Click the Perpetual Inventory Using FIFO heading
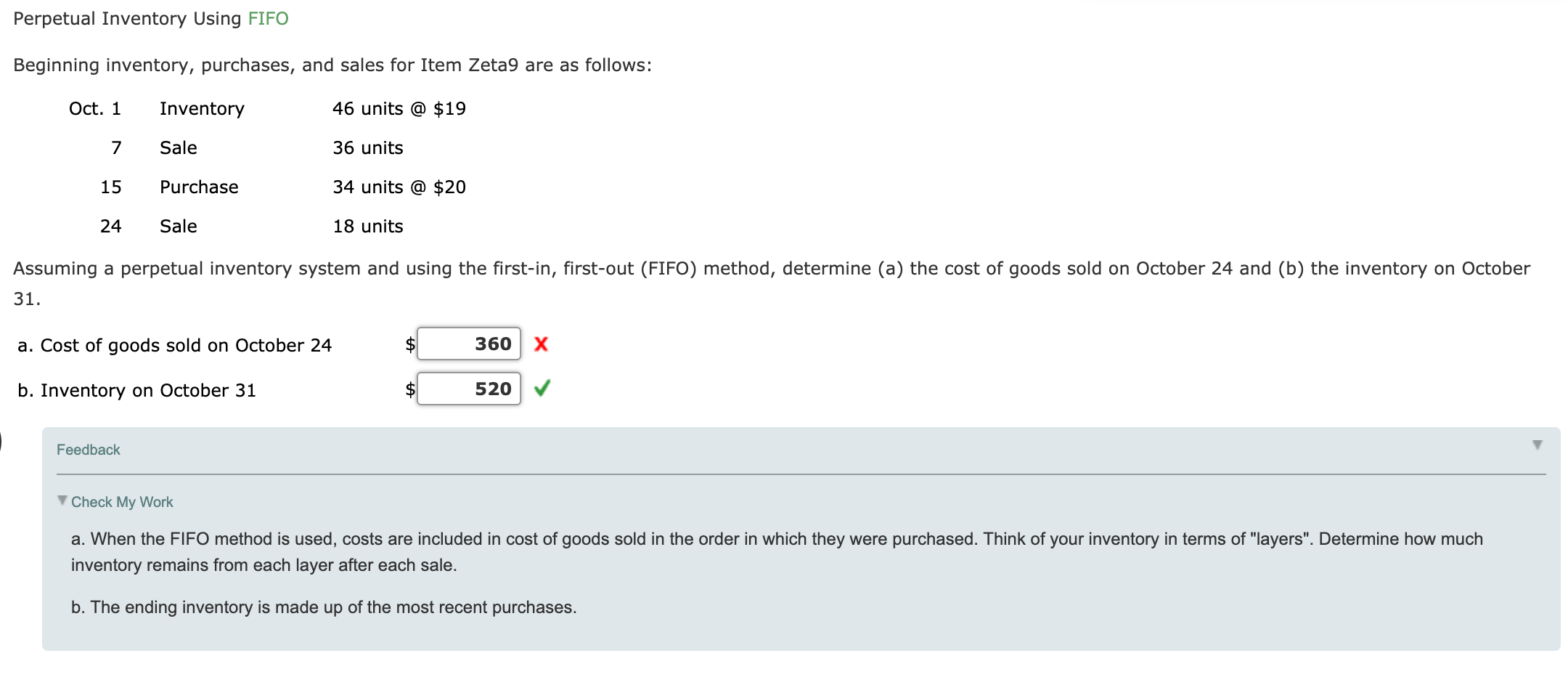 coord(150,18)
